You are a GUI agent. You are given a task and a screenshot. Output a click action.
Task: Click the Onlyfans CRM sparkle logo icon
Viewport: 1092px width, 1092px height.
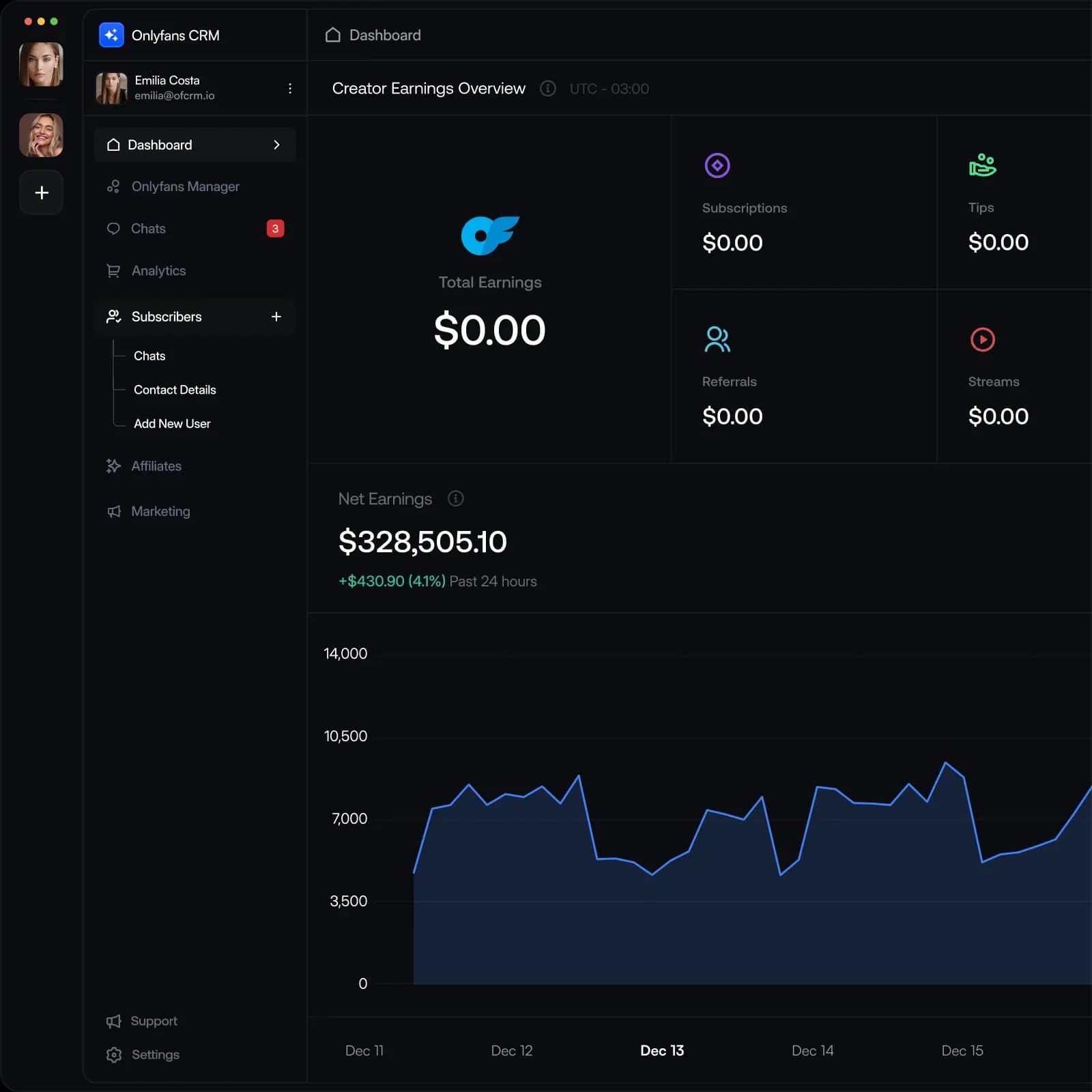coord(111,35)
